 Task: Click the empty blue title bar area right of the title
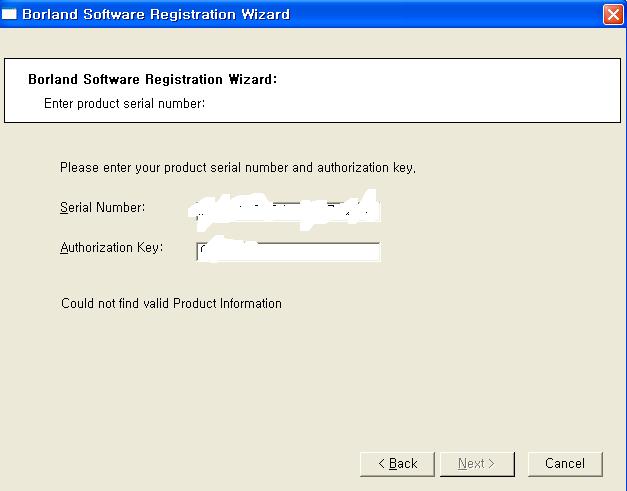point(450,15)
